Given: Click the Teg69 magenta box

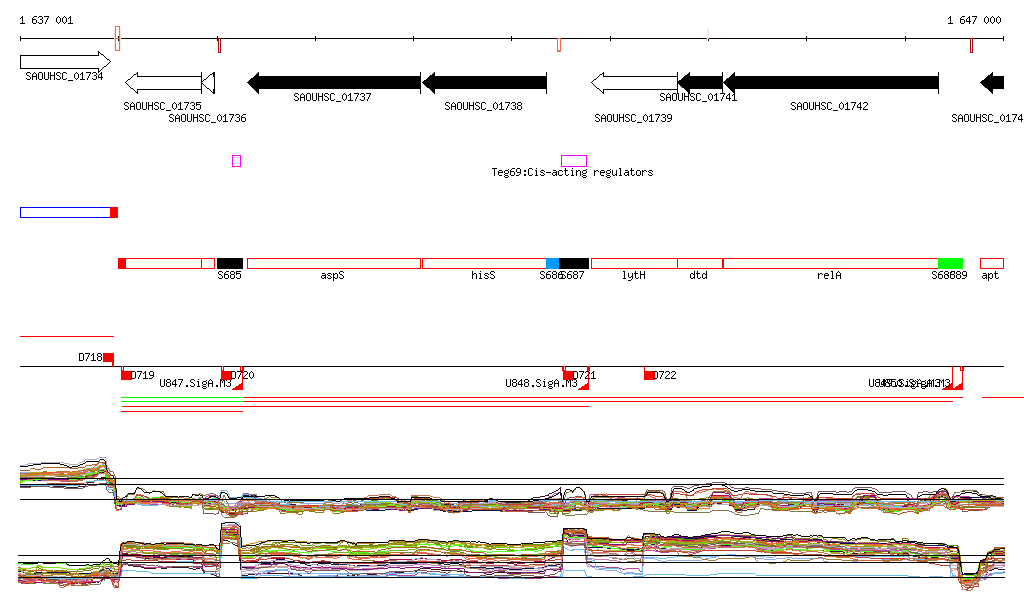Looking at the screenshot, I should point(574,161).
